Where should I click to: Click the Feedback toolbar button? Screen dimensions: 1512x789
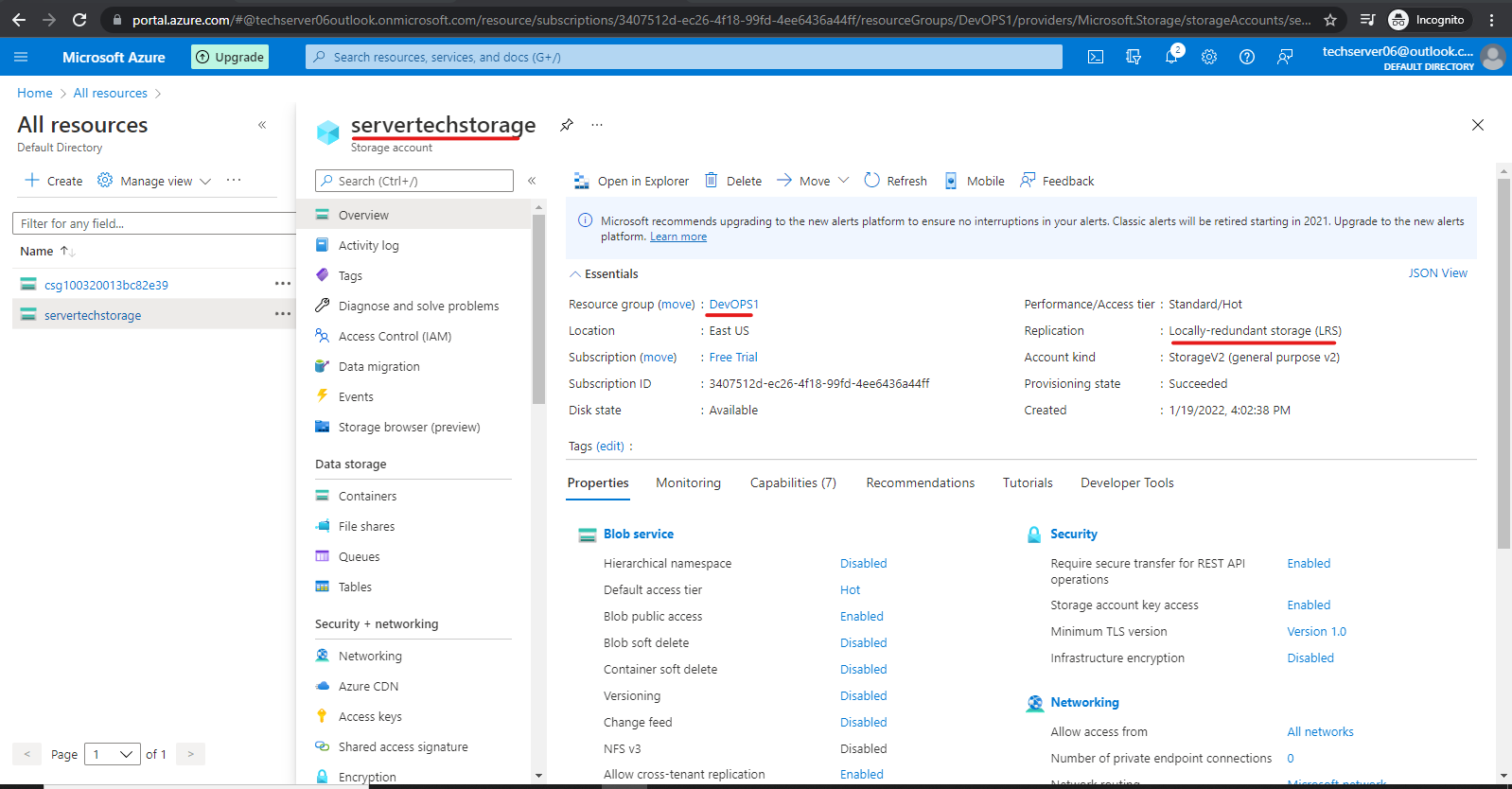1057,181
